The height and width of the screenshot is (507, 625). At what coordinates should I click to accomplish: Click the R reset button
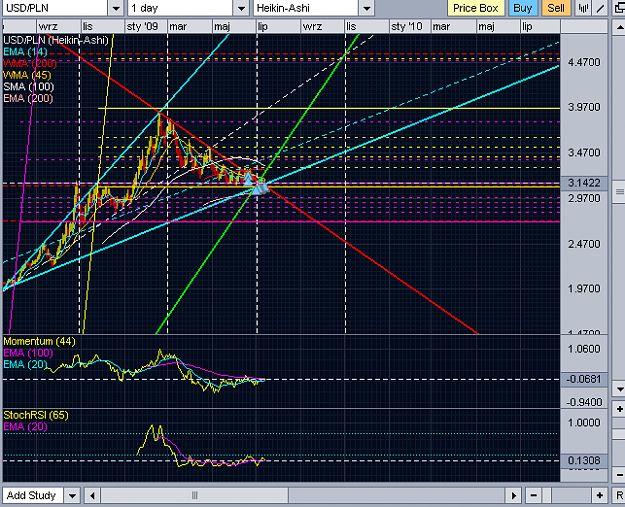pyautogui.click(x=619, y=495)
